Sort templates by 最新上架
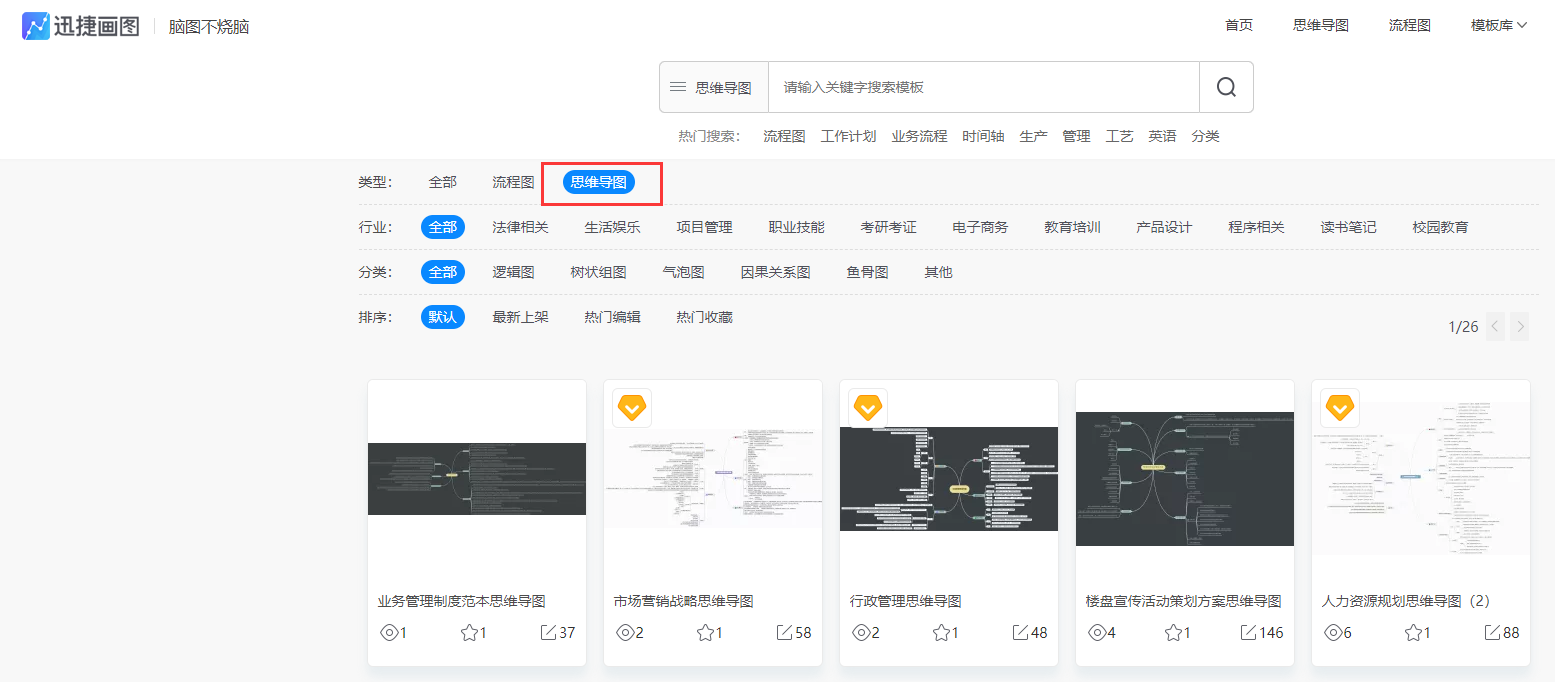The height and width of the screenshot is (682, 1555). 520,317
